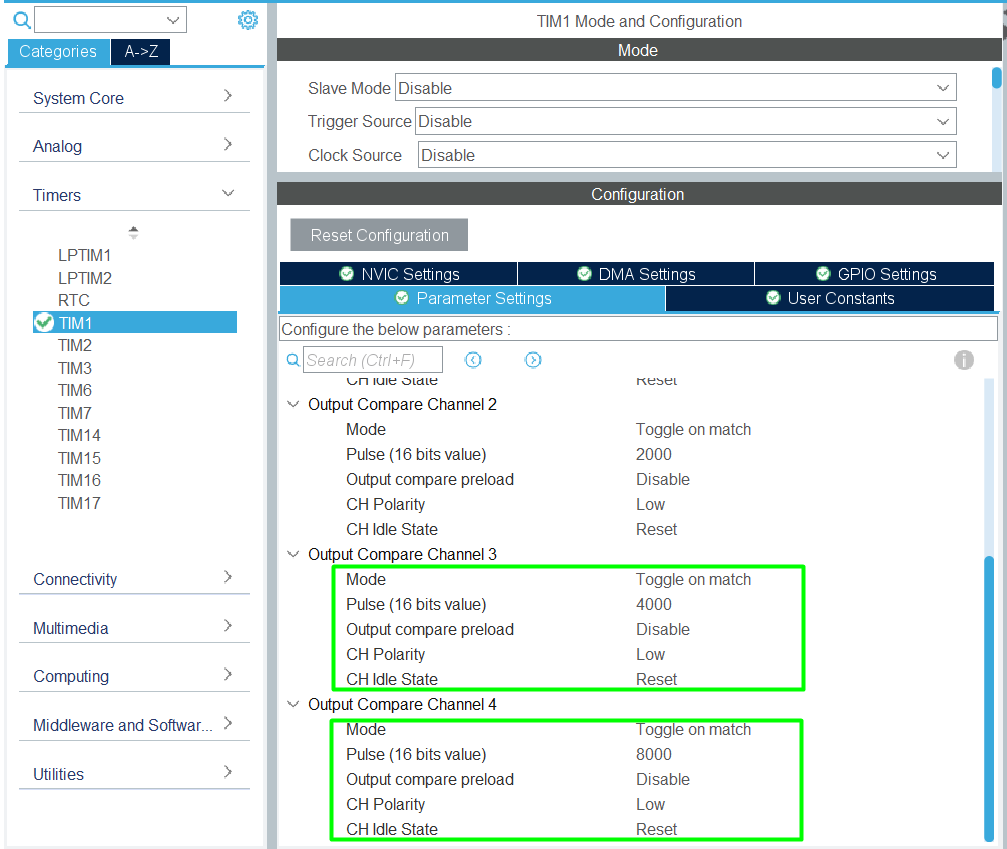Click the parameter search magnifier icon
The width and height of the screenshot is (1007, 849).
[293, 360]
